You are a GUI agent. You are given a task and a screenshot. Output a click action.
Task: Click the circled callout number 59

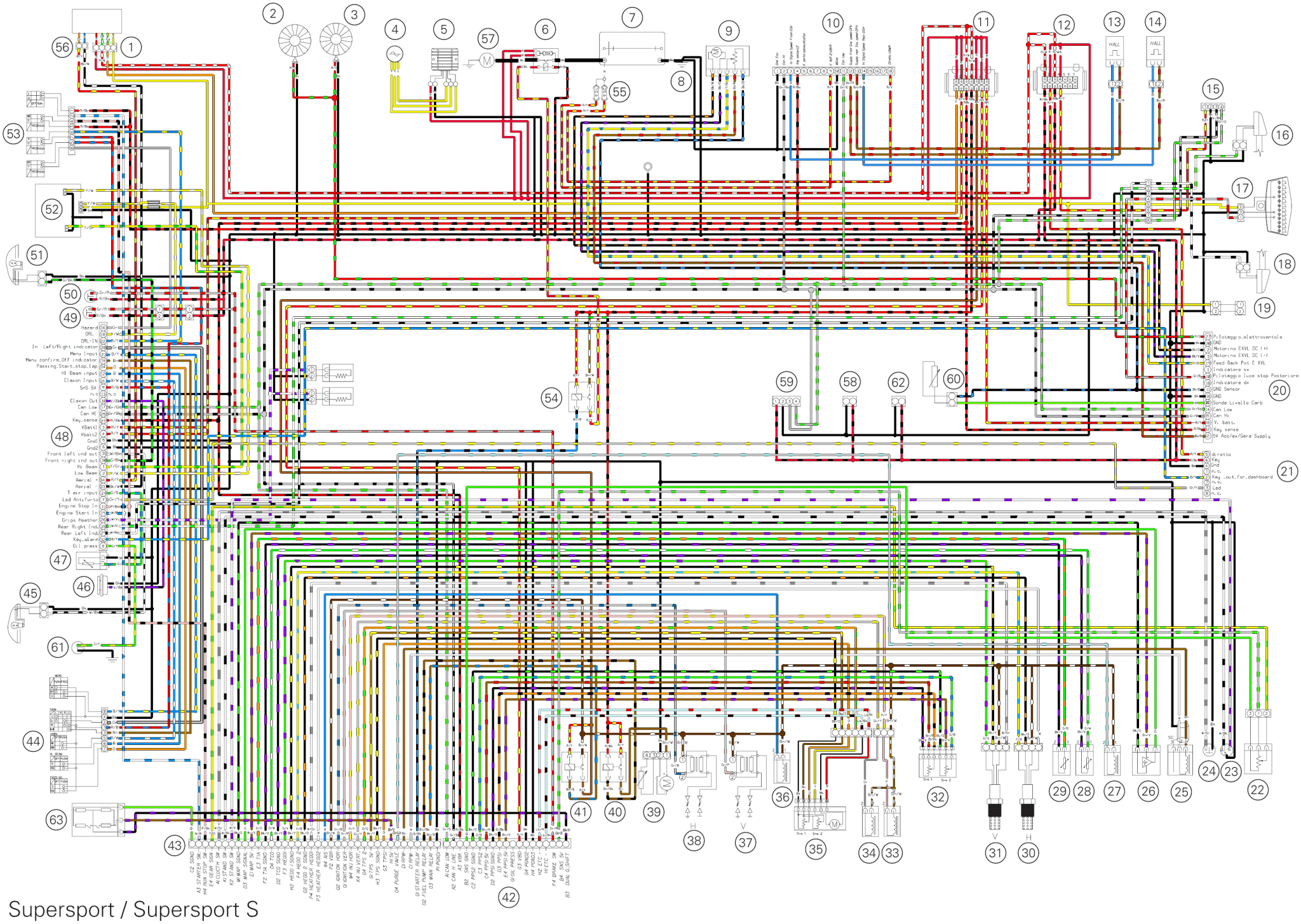[786, 382]
